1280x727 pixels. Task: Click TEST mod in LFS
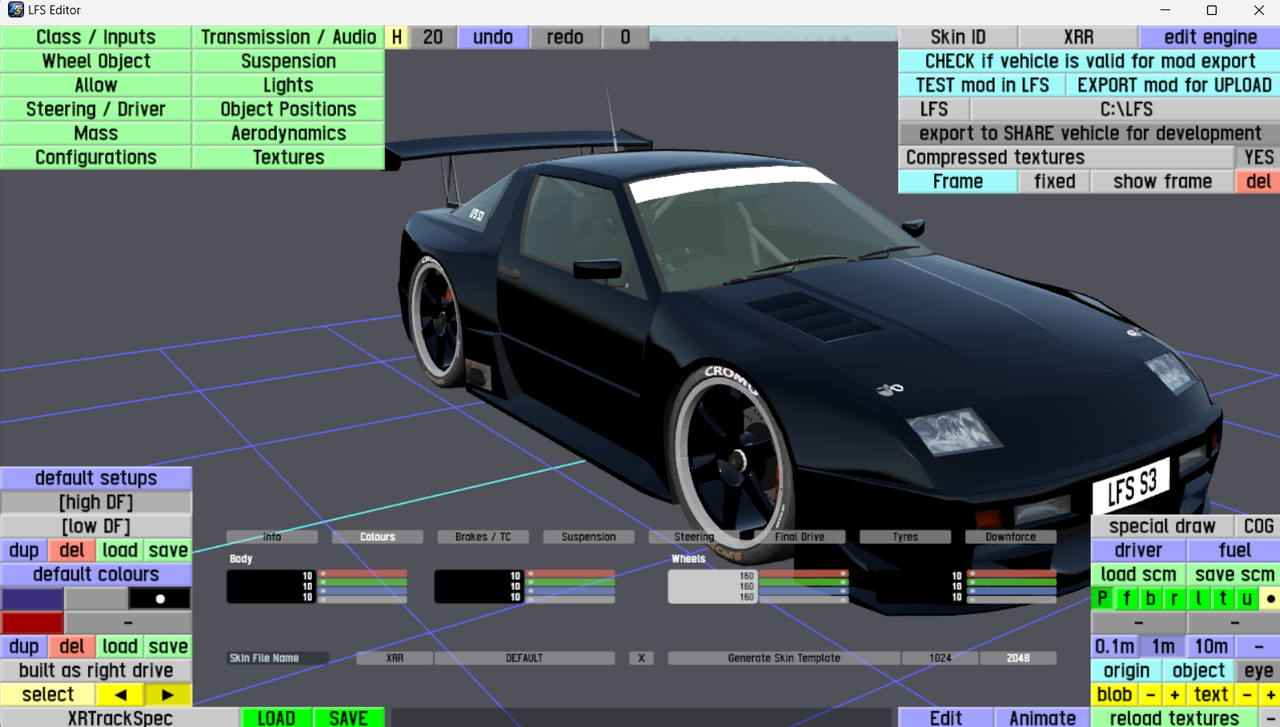click(982, 85)
